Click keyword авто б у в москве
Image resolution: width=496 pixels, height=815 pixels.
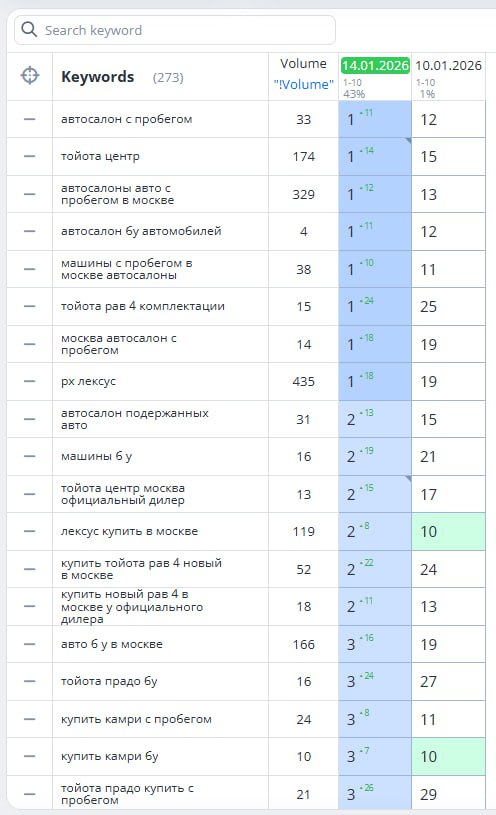point(112,644)
